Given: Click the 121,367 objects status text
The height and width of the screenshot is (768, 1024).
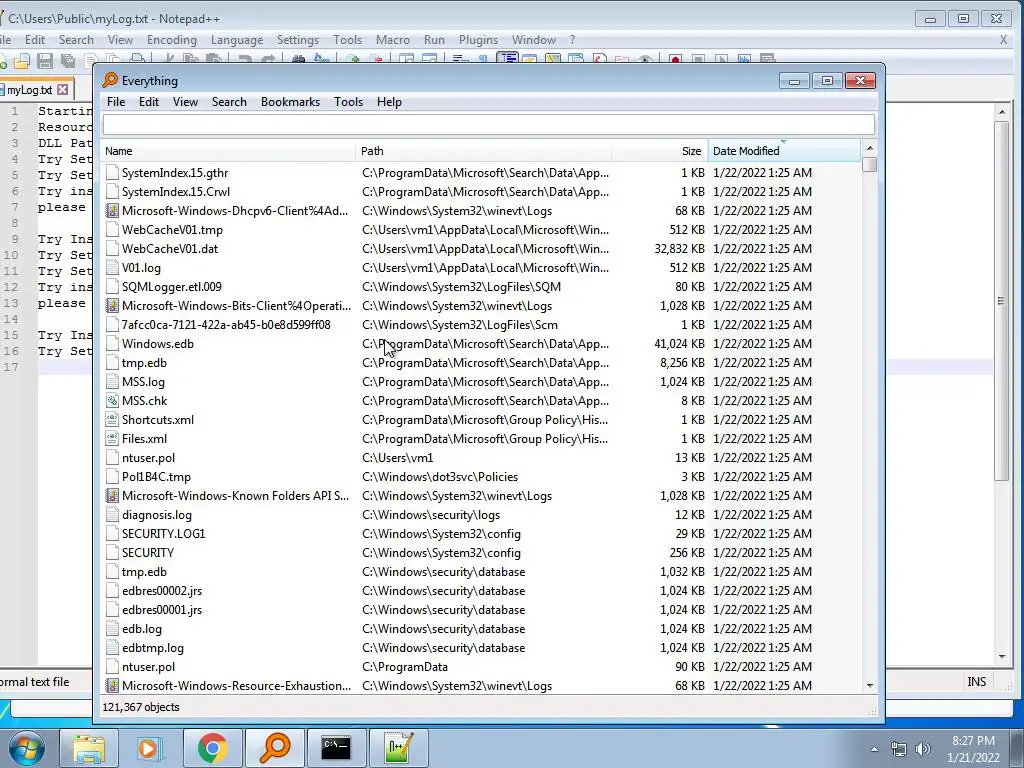Looking at the screenshot, I should [141, 707].
